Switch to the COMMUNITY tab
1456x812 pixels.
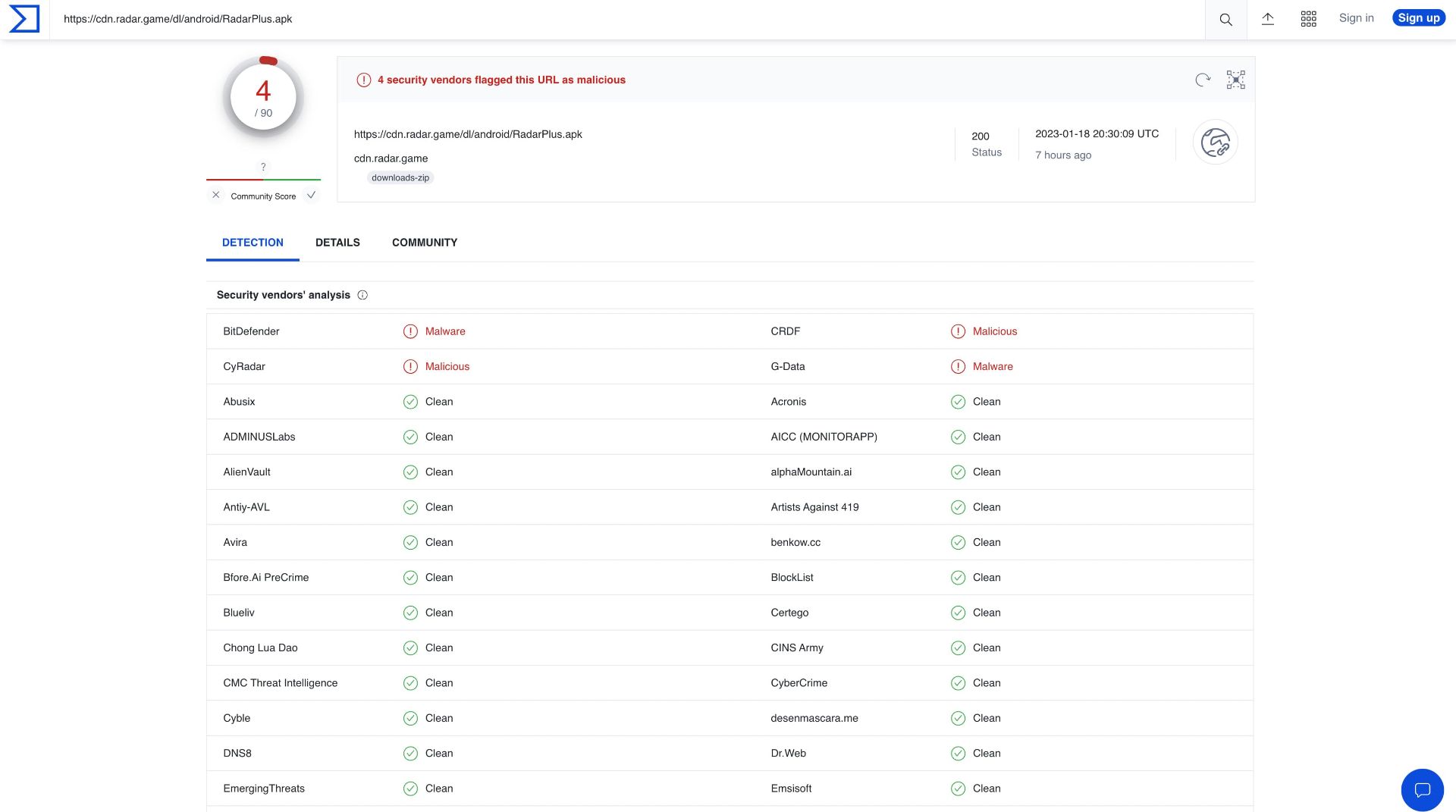pos(425,243)
